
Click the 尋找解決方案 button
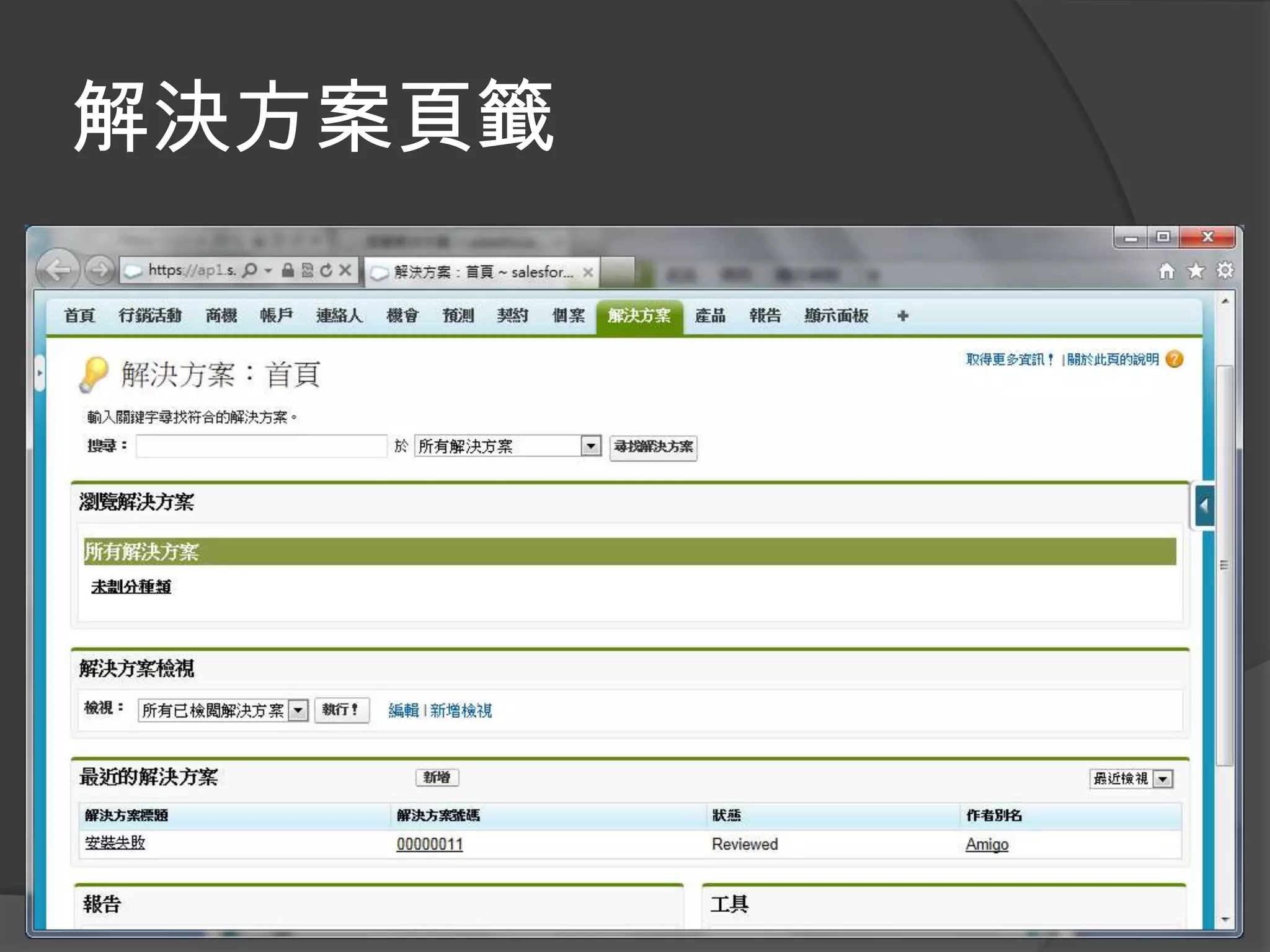pos(654,447)
